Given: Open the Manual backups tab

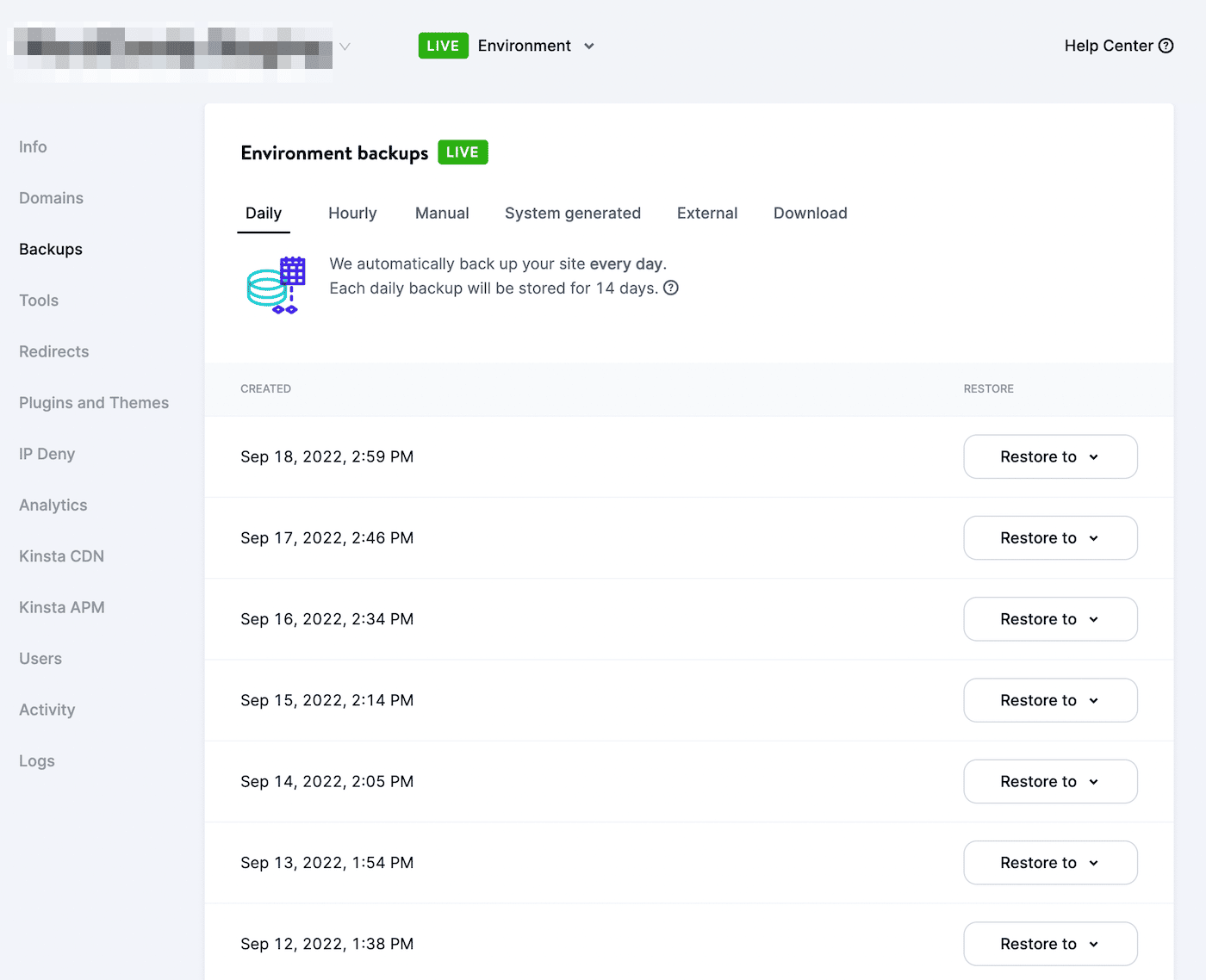Looking at the screenshot, I should coord(441,213).
